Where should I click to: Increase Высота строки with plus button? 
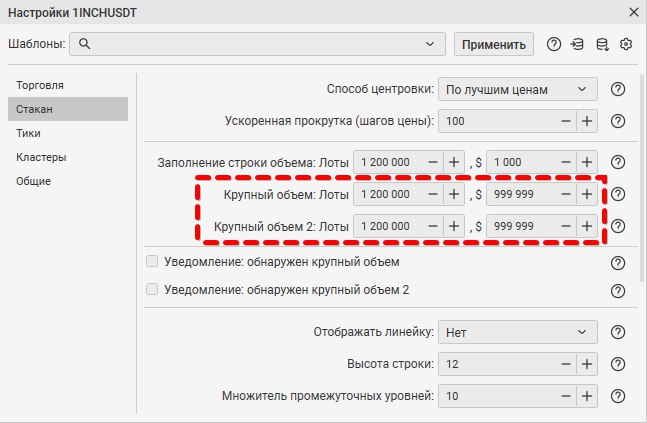click(x=587, y=364)
